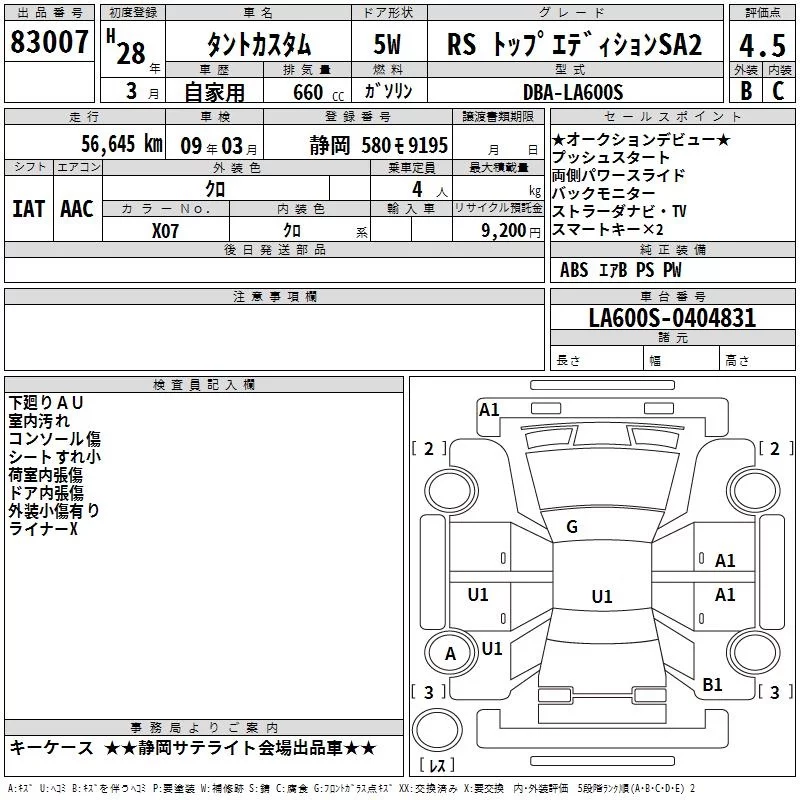Click the オークションデビュー headline

641,140
